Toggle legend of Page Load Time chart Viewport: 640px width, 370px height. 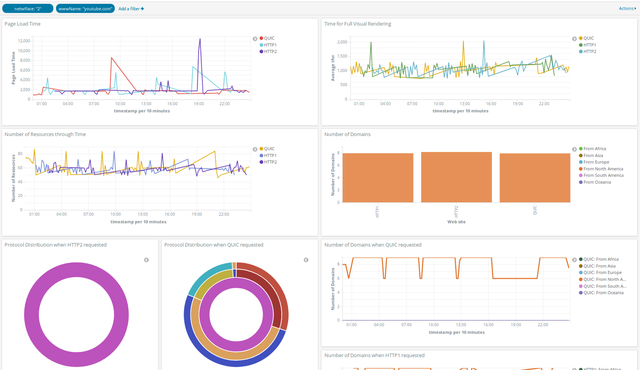[x=255, y=39]
